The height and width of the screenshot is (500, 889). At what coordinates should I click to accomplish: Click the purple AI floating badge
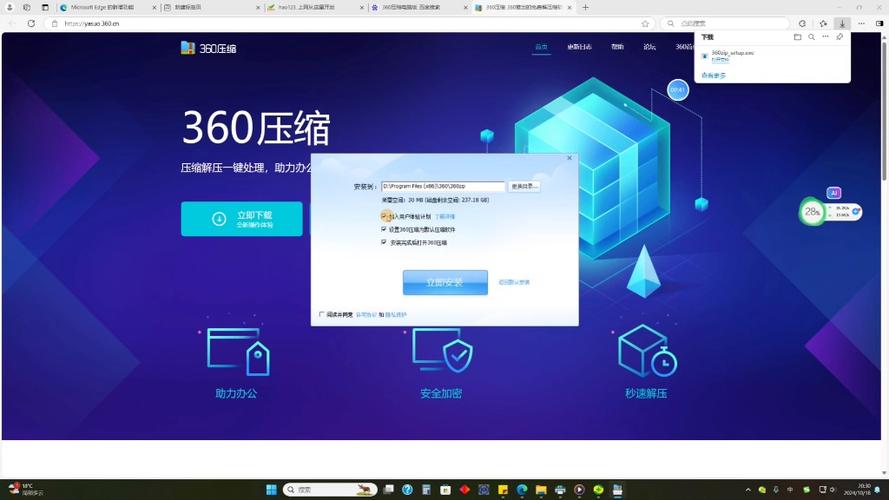point(833,193)
